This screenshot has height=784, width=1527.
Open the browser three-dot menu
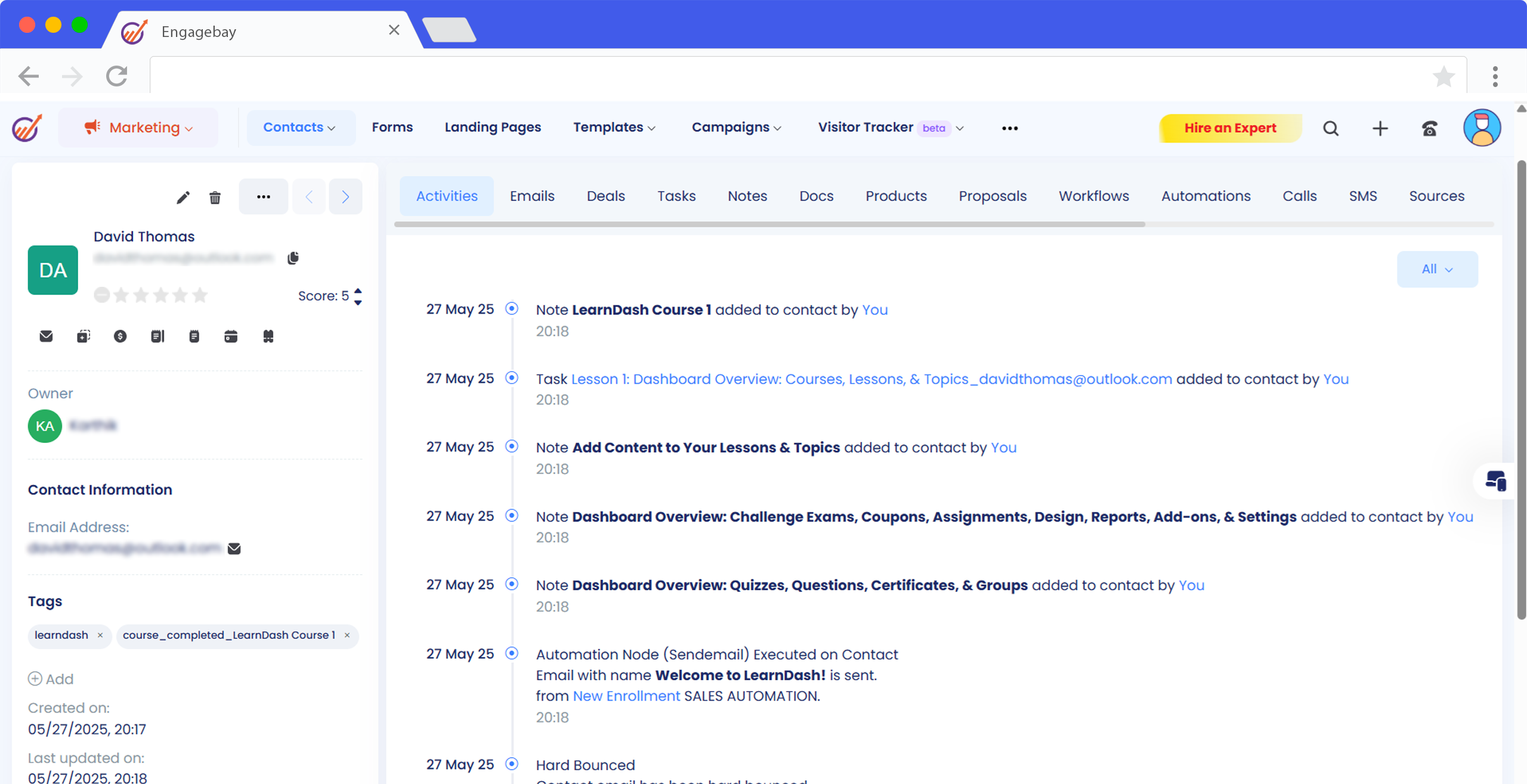click(1495, 76)
